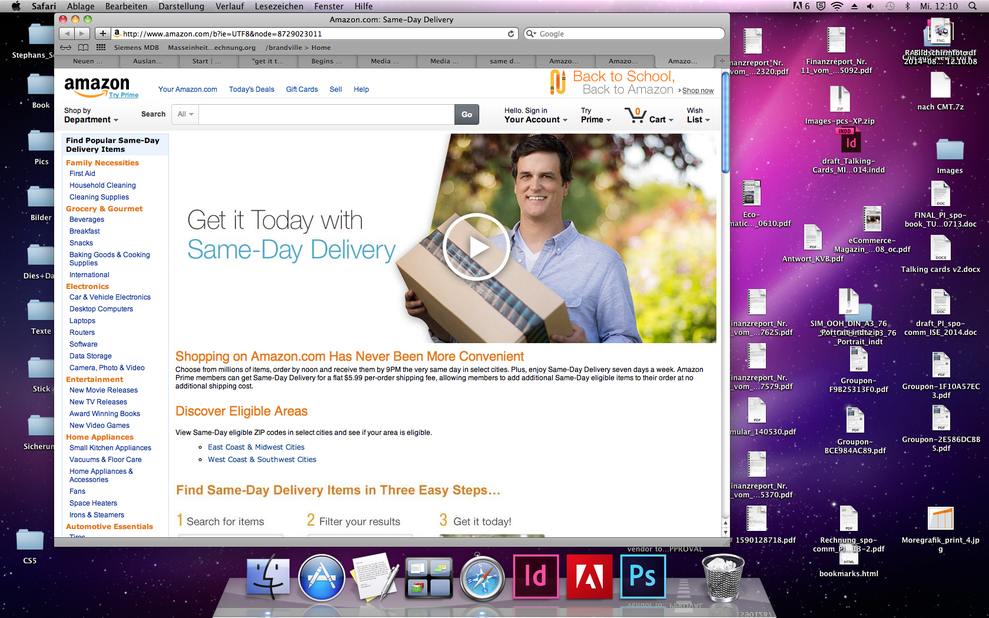This screenshot has height=618, width=989.
Task: Open West Coast & Southwest Cities link
Action: click(x=262, y=459)
